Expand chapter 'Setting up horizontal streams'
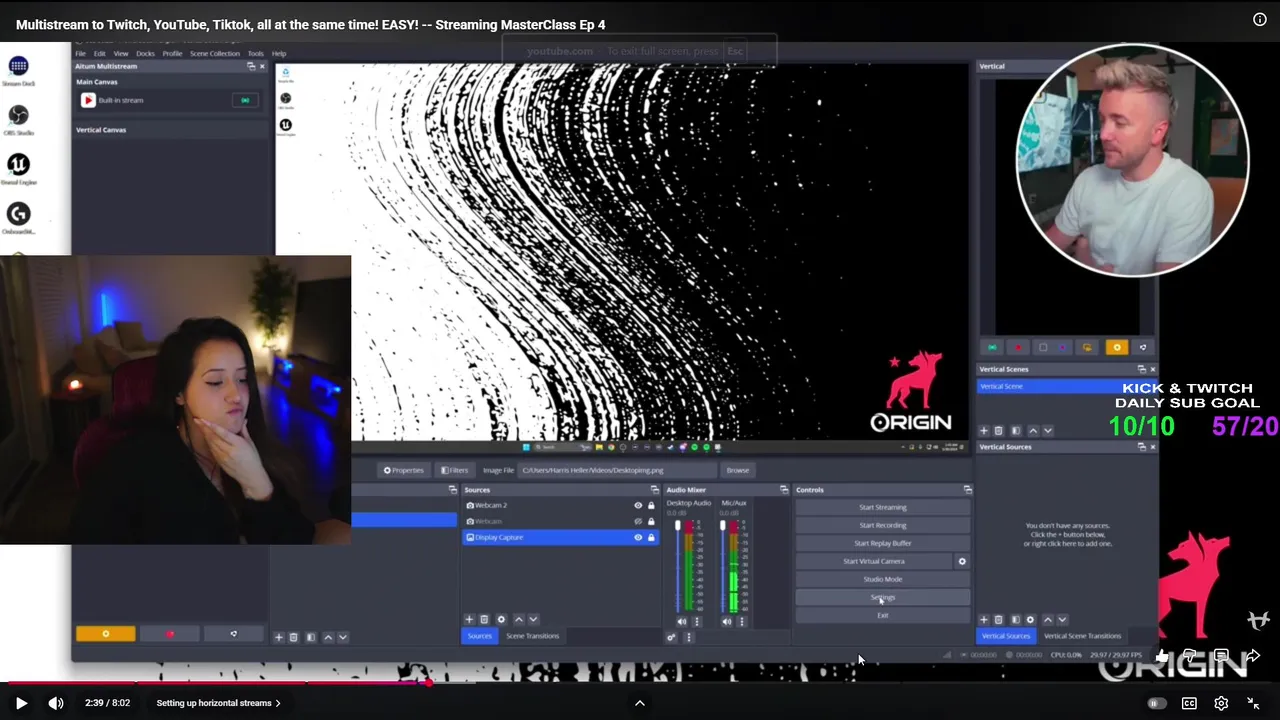This screenshot has height=720, width=1280. coord(218,703)
